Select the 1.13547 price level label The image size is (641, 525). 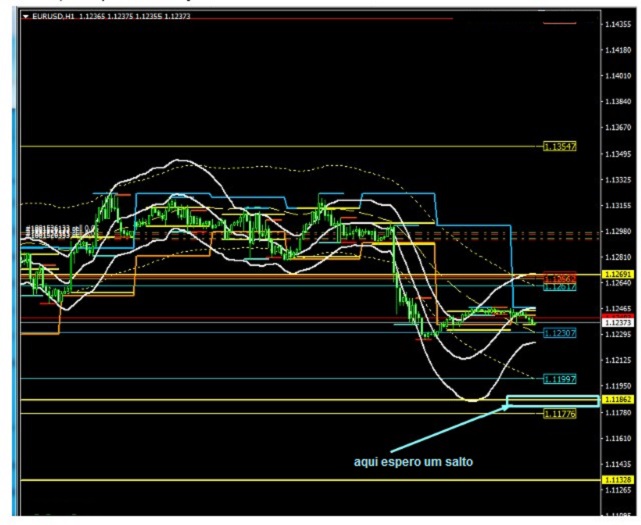tap(559, 146)
